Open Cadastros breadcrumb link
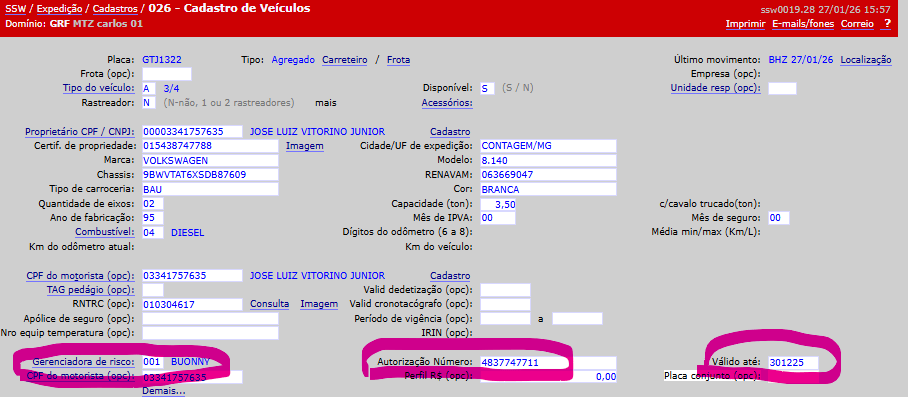The width and height of the screenshot is (908, 397). point(115,9)
